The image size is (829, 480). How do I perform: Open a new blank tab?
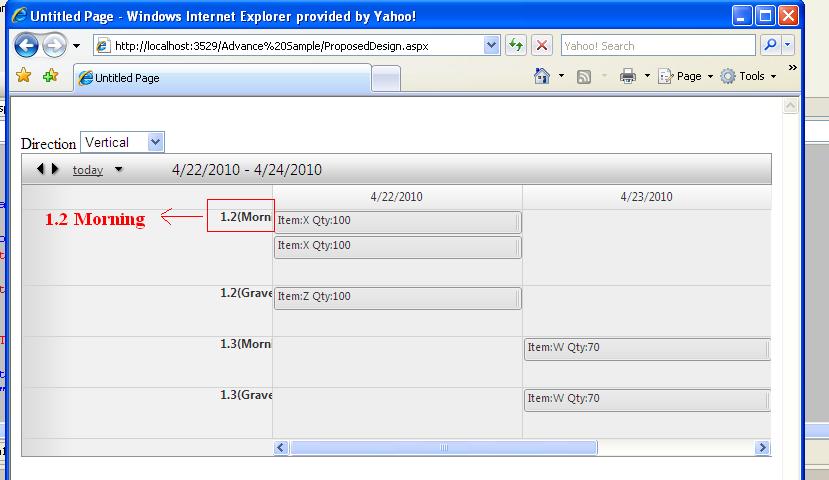pos(386,79)
